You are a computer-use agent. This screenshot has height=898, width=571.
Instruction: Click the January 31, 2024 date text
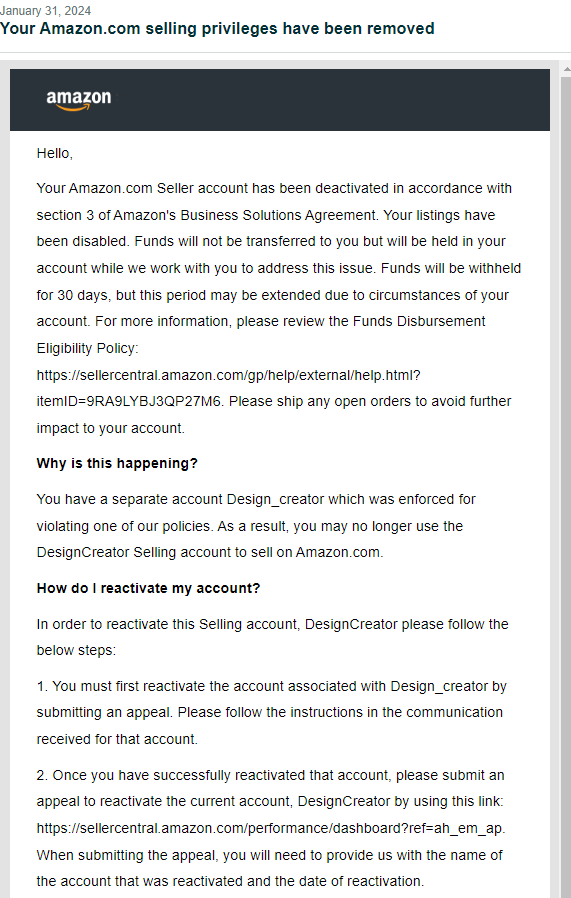(45, 10)
